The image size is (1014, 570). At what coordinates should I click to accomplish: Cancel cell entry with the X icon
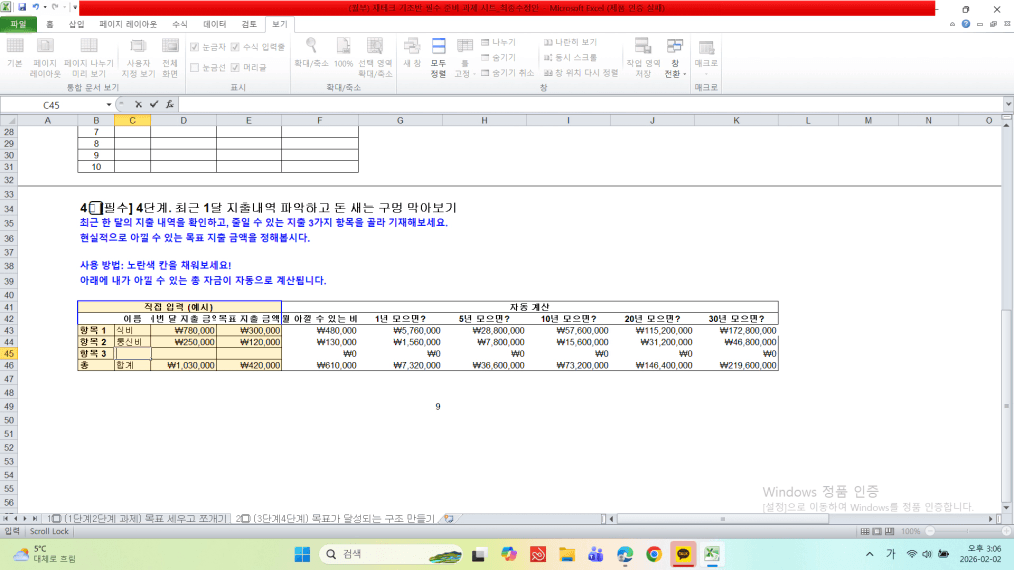coord(138,104)
